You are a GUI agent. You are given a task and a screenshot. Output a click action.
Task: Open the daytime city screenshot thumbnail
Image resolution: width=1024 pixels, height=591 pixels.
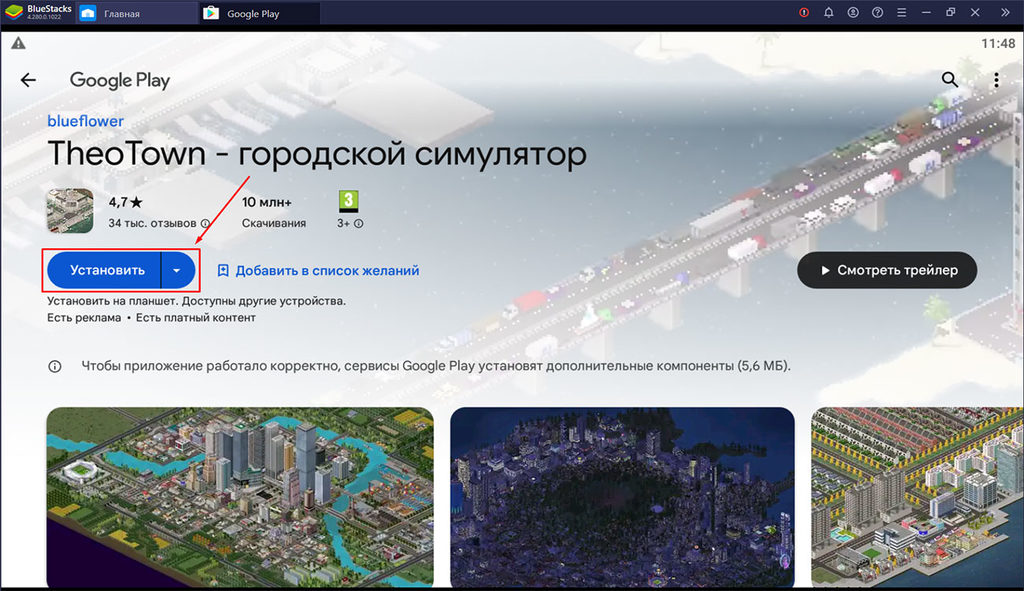(x=240, y=497)
